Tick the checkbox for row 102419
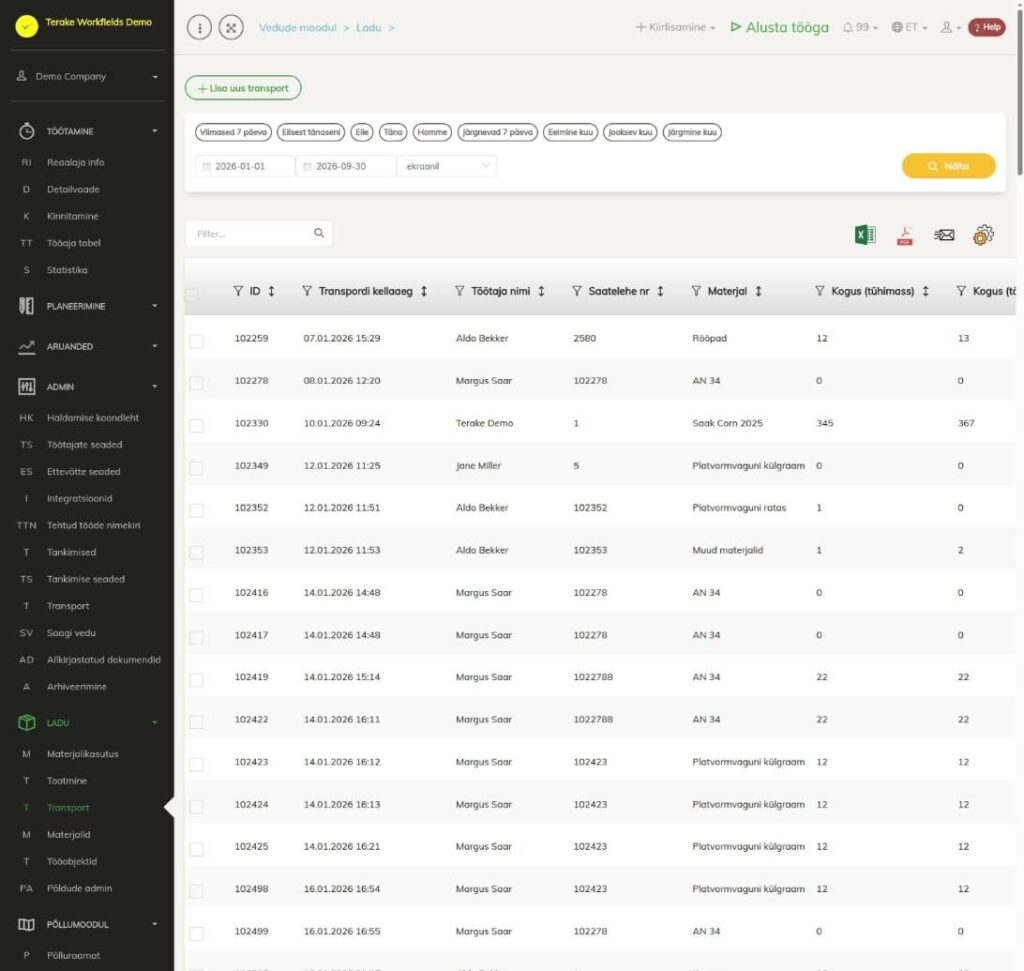Viewport: 1024px width, 971px height. [196, 680]
